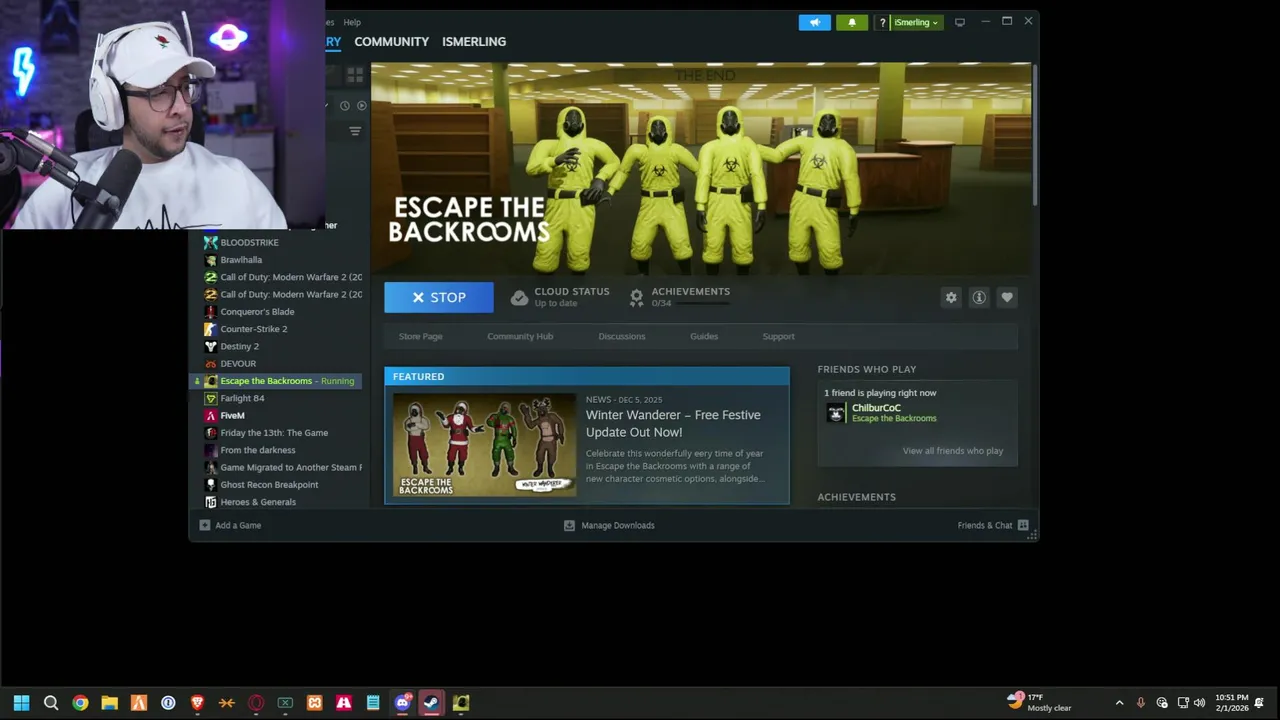This screenshot has height=720, width=1280.
Task: Open Discord from the taskbar
Action: [x=402, y=703]
